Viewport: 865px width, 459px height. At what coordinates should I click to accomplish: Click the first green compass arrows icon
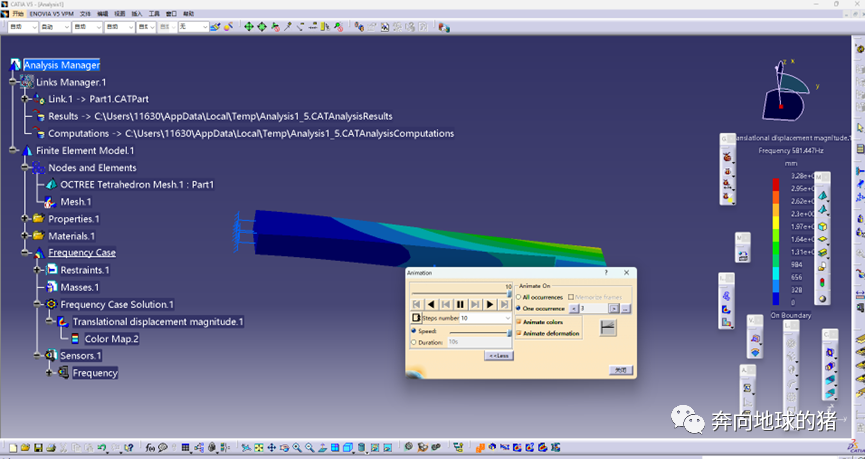248,26
